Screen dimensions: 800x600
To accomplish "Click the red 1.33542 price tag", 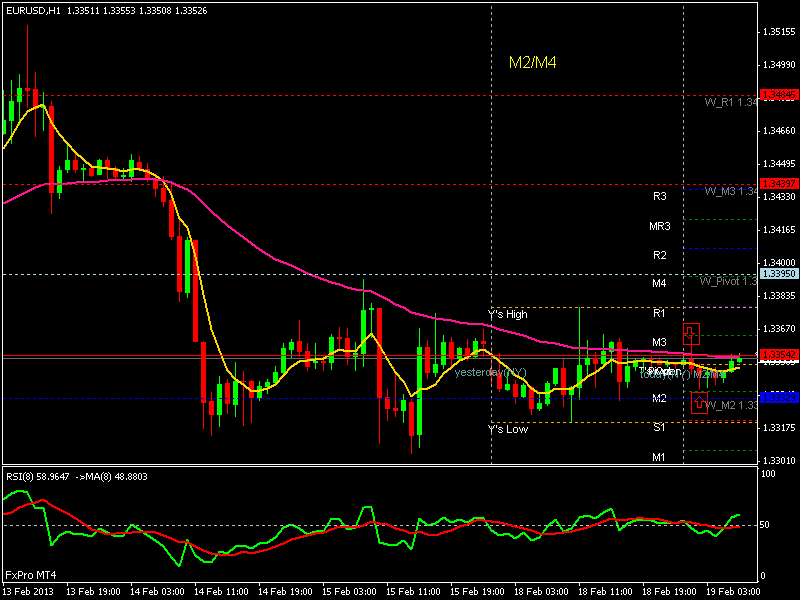I will pos(779,354).
